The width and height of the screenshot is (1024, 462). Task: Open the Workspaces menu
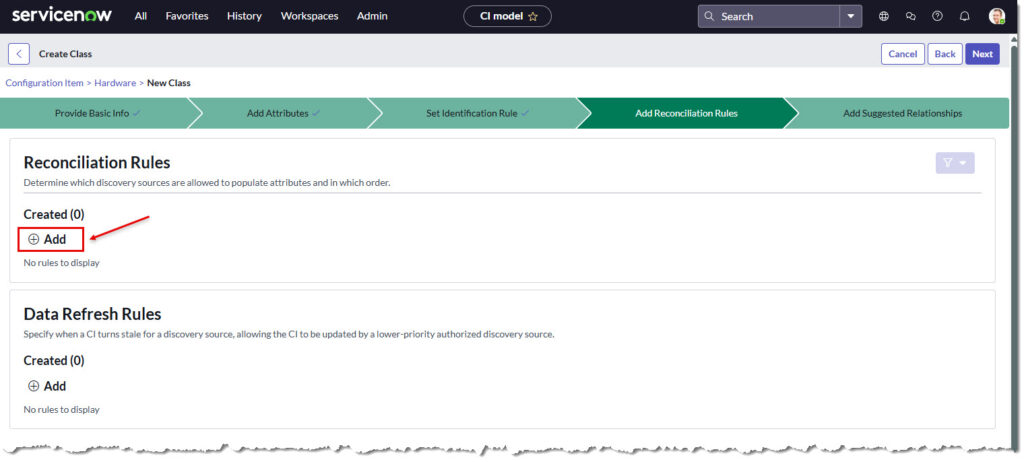click(309, 16)
